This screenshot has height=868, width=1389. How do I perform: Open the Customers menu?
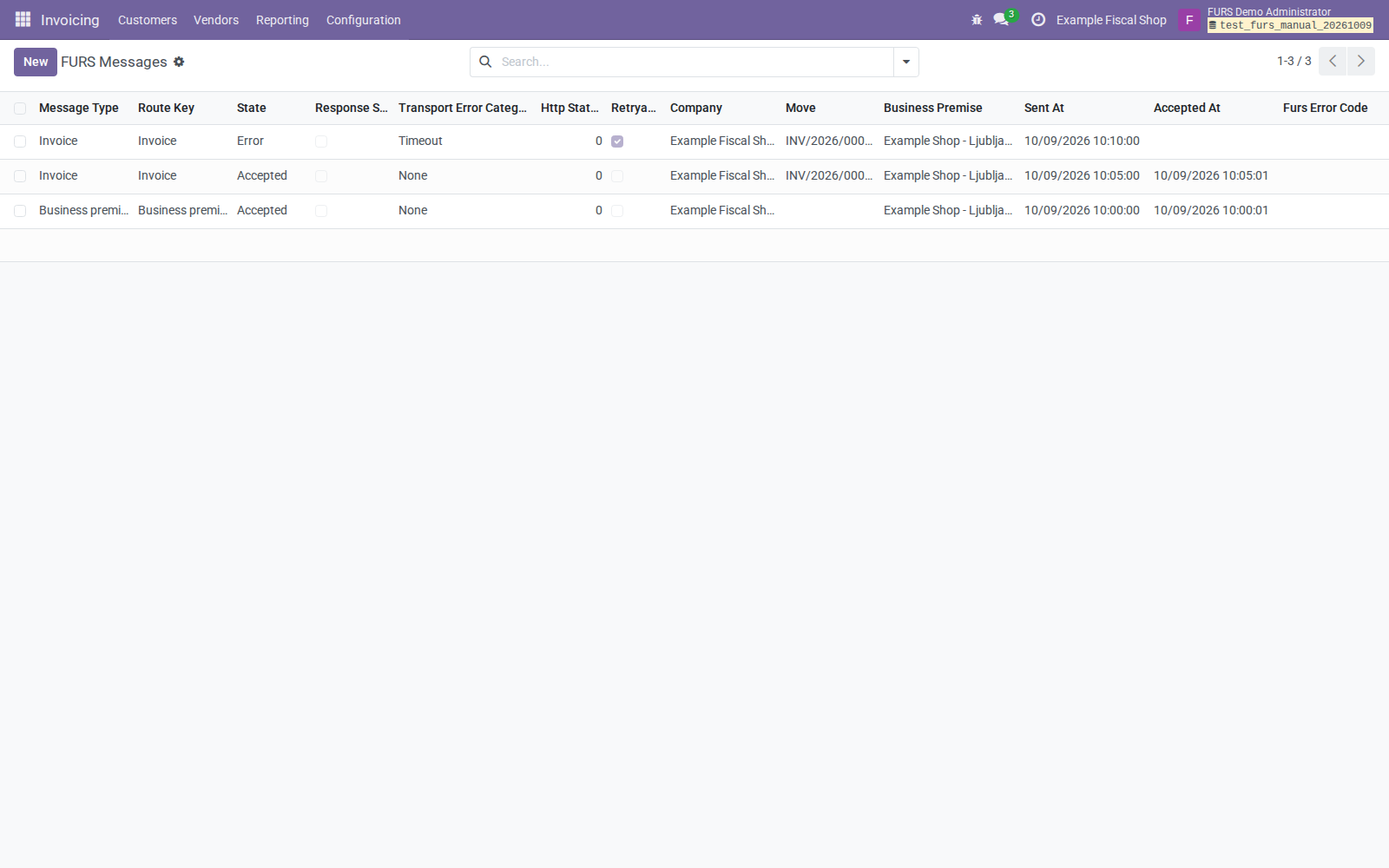[148, 20]
